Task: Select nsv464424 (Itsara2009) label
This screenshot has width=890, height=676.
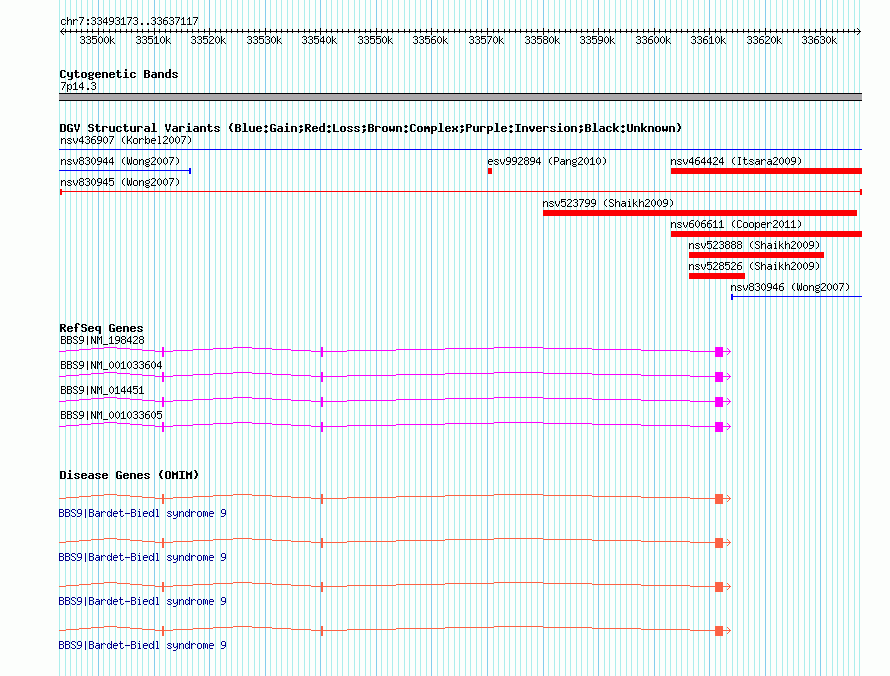Action: [736, 161]
